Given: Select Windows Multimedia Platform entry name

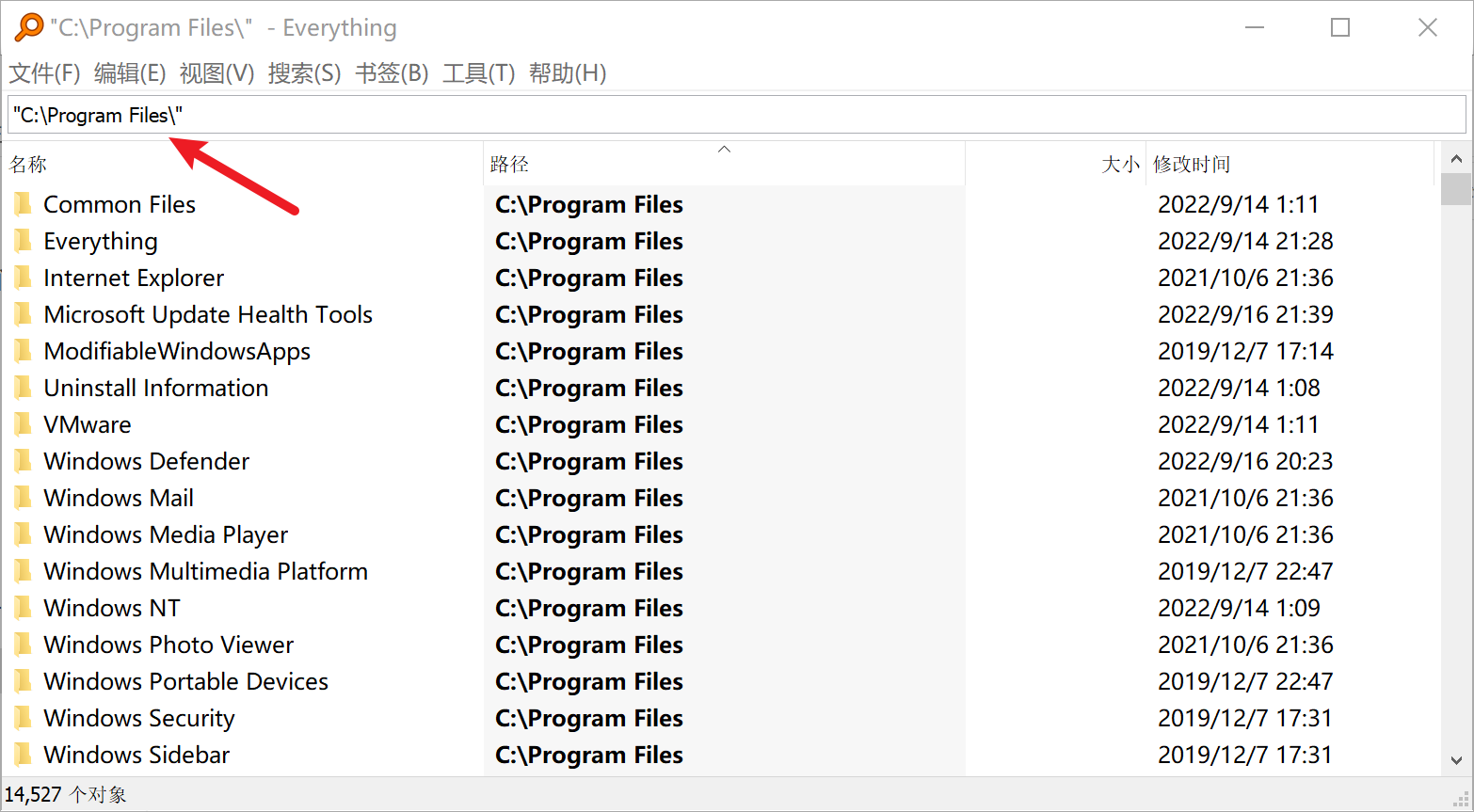Looking at the screenshot, I should coord(205,571).
